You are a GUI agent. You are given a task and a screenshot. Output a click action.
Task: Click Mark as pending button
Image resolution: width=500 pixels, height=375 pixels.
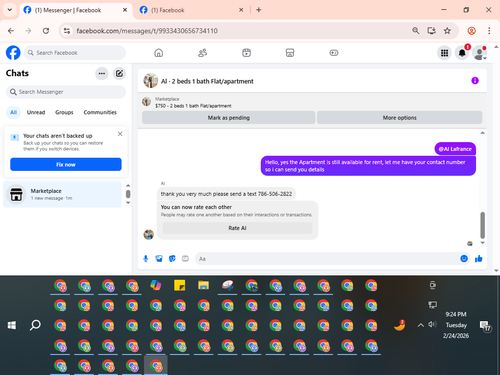[229, 118]
